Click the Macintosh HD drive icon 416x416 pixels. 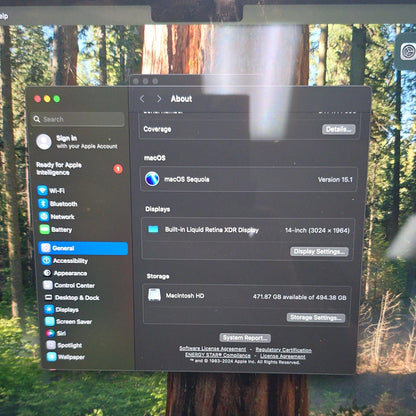[x=154, y=295]
